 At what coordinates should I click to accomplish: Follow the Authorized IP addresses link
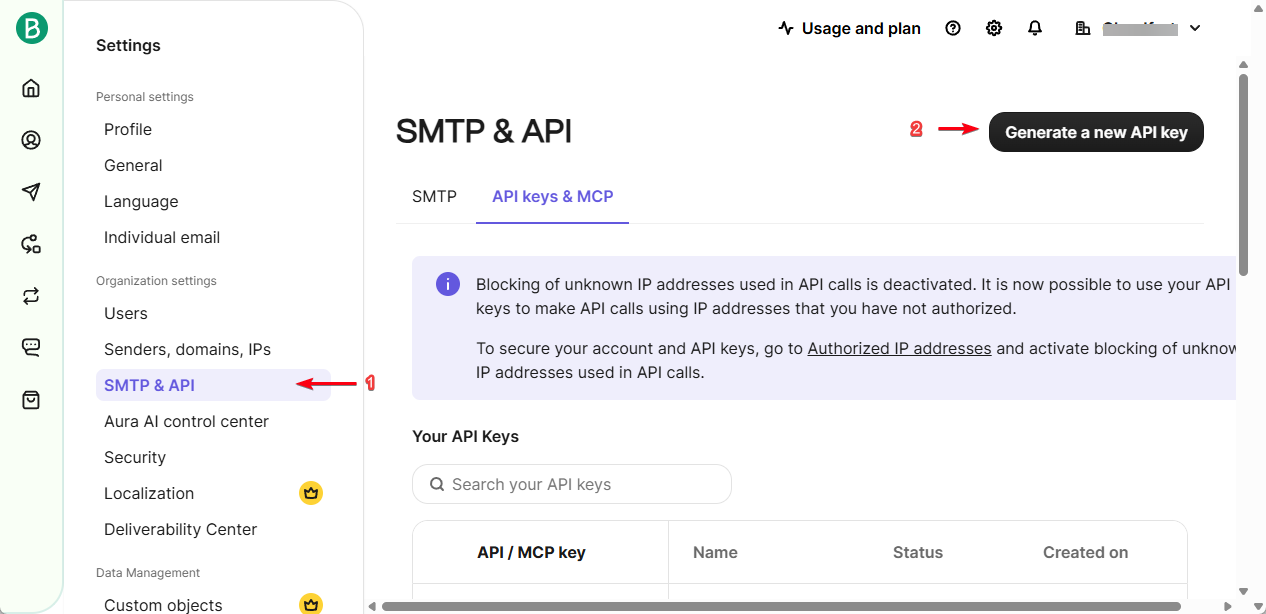point(899,348)
